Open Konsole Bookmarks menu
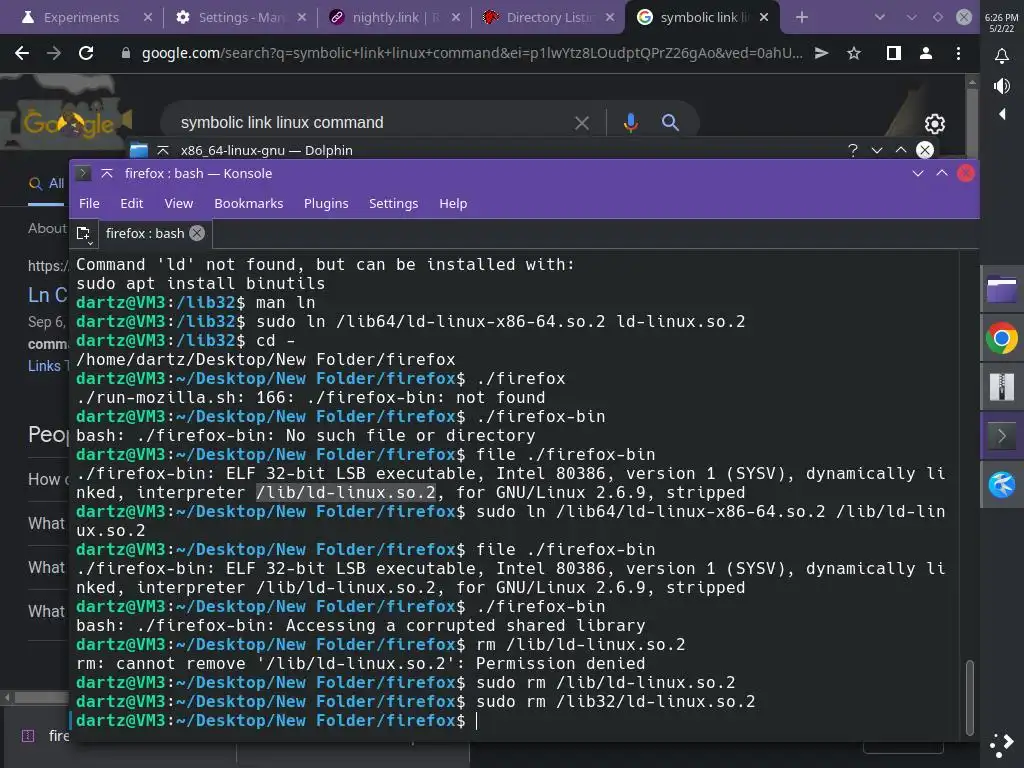Screen dimensions: 1024x768 tap(249, 204)
